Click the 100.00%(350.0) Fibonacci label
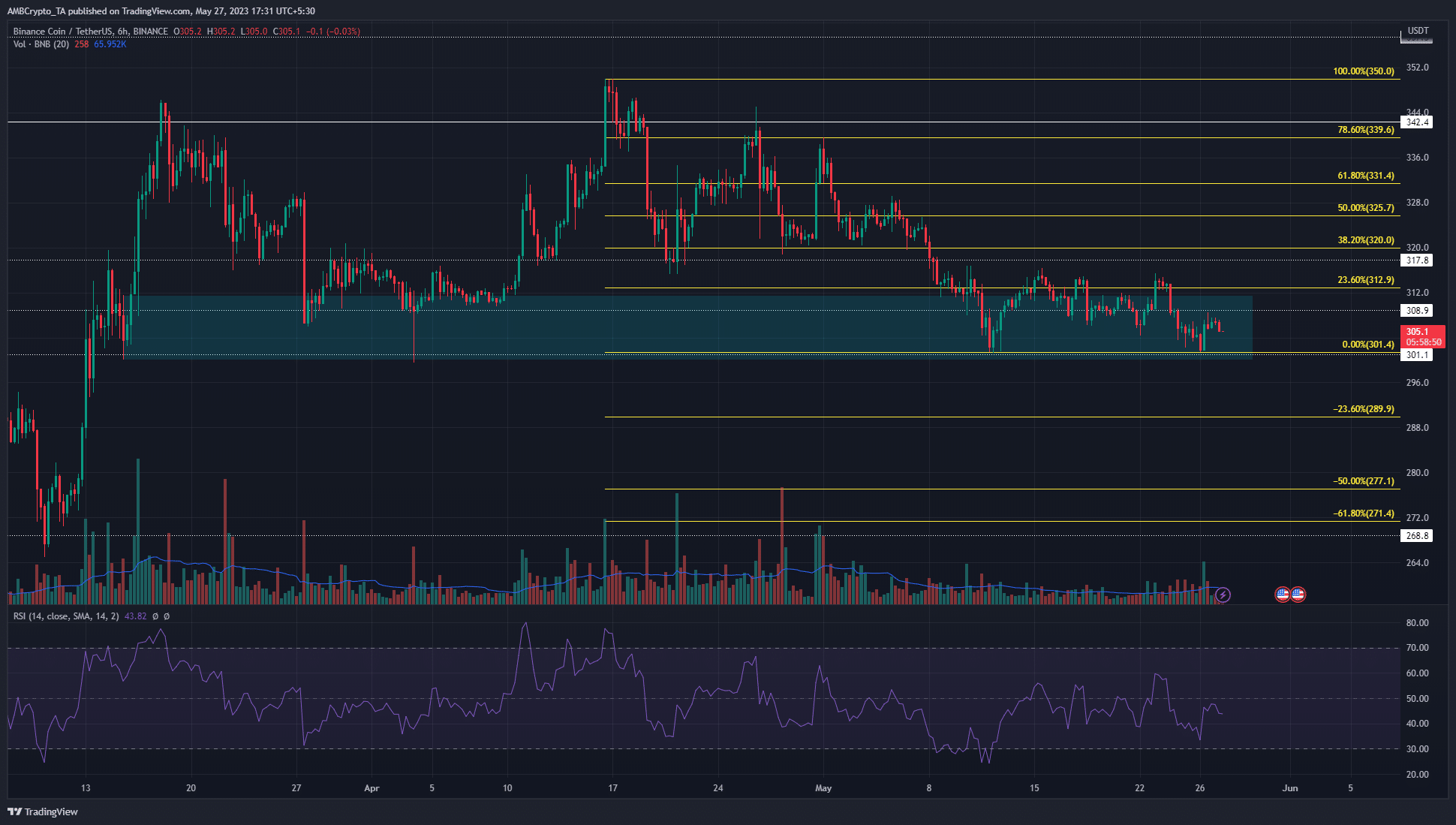1456x825 pixels. coord(1364,71)
